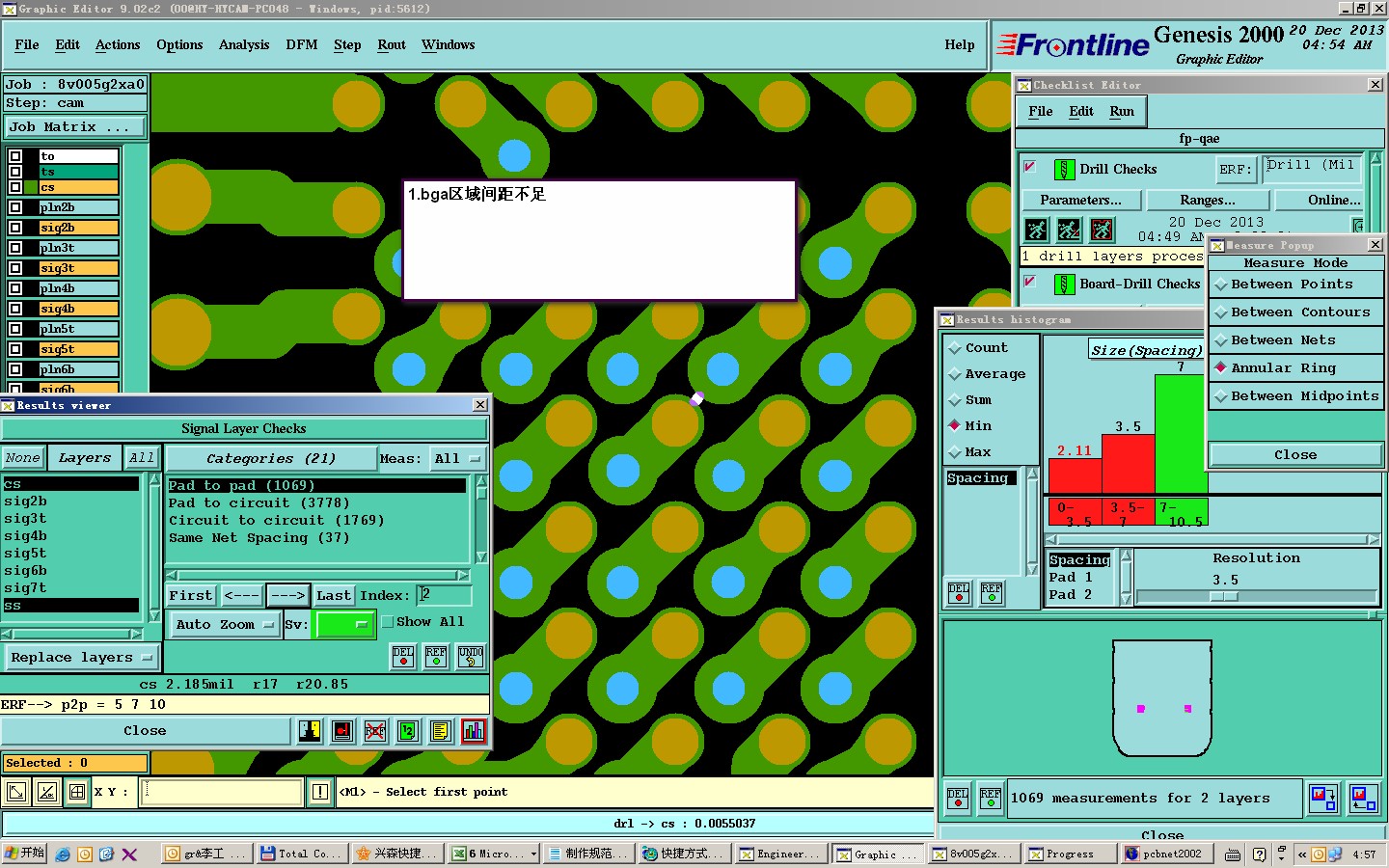Toggle the Show All checkbox
The height and width of the screenshot is (868, 1389).
(388, 622)
